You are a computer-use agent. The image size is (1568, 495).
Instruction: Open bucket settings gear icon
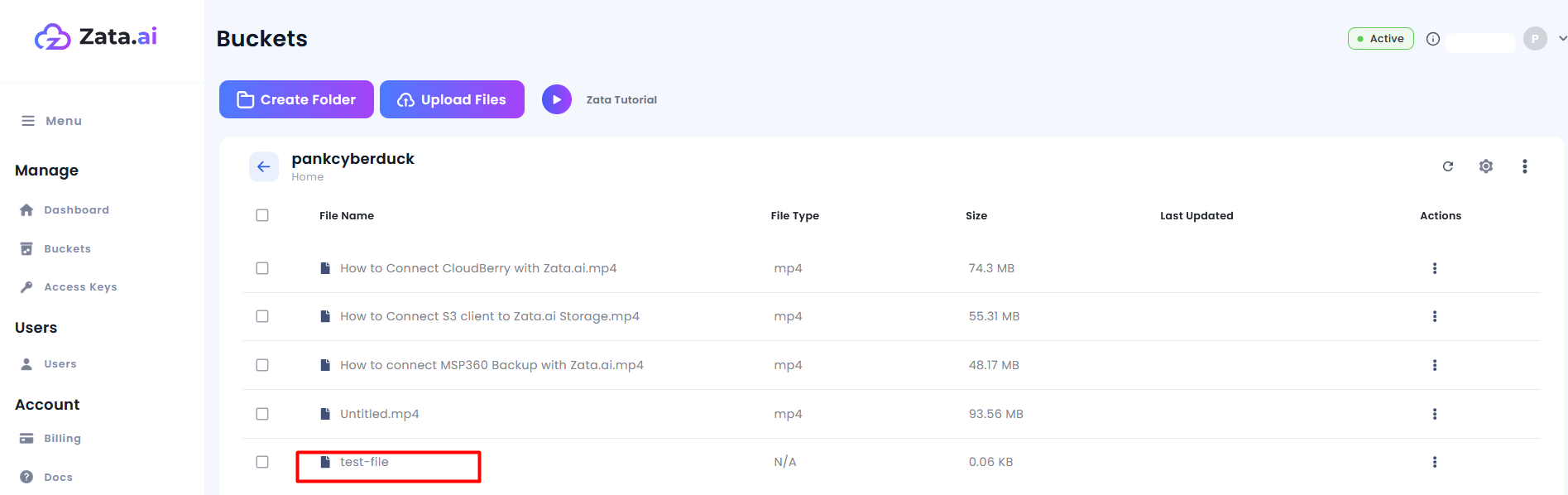[1485, 166]
